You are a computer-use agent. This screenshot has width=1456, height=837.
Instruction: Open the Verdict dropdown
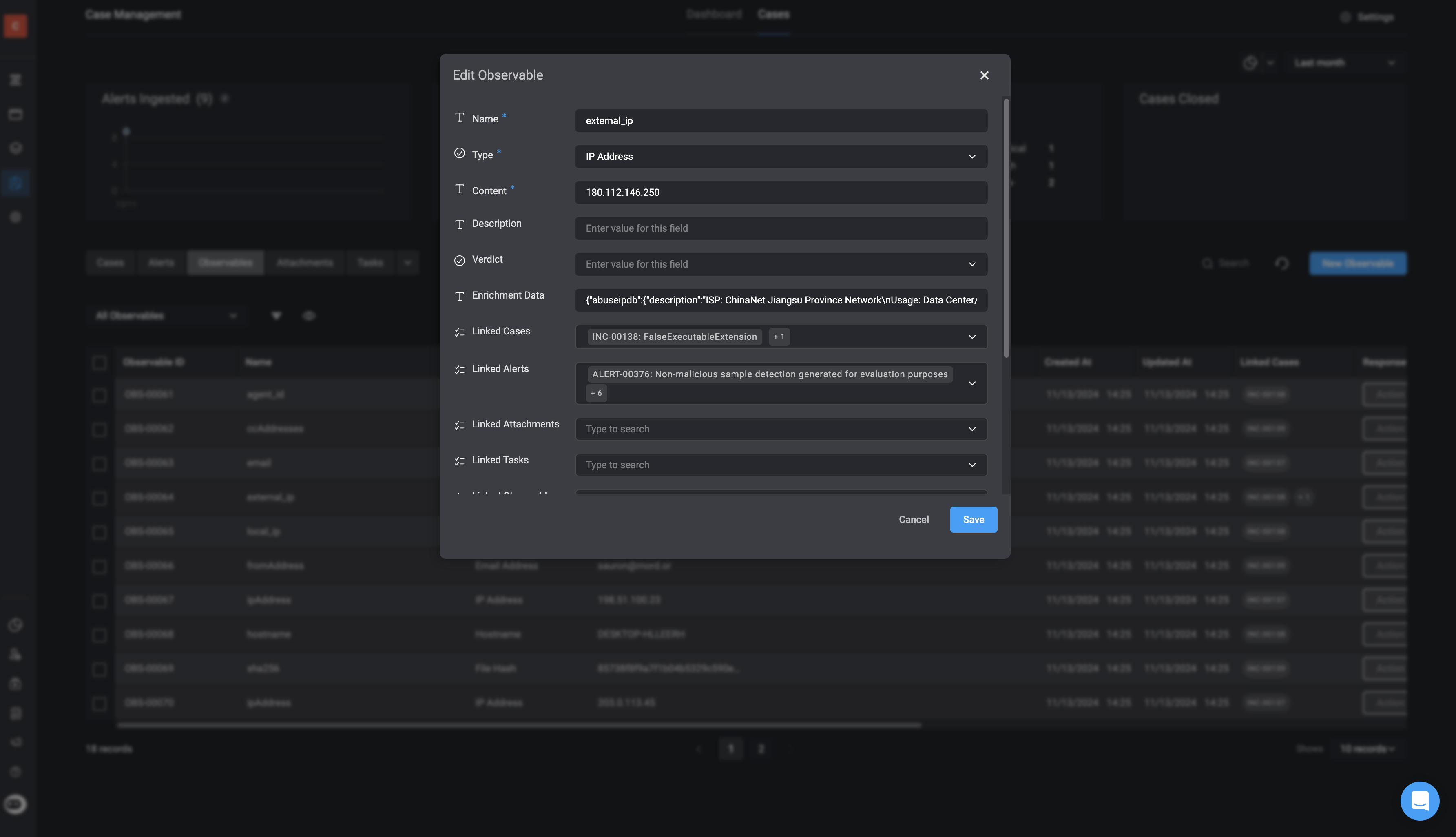tap(781, 264)
